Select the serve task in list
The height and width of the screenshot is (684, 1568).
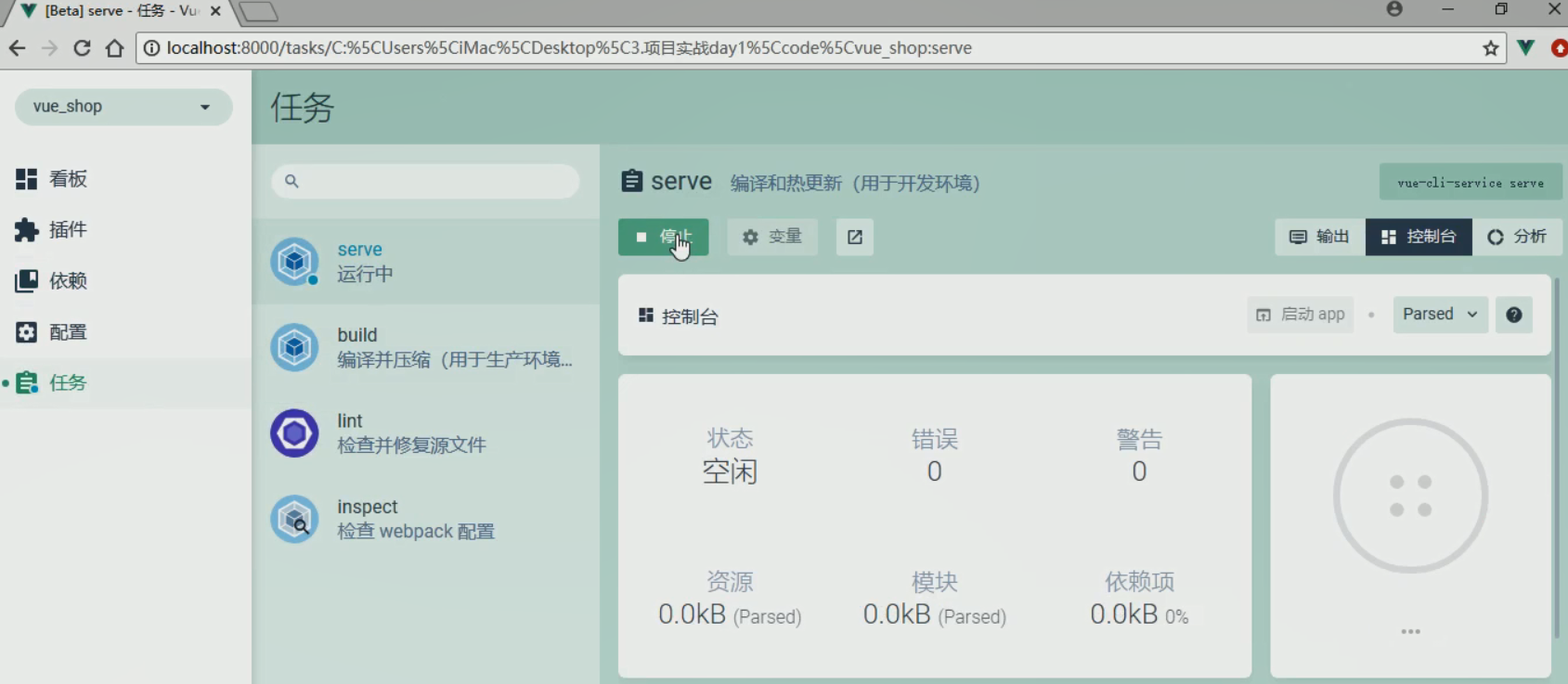425,262
